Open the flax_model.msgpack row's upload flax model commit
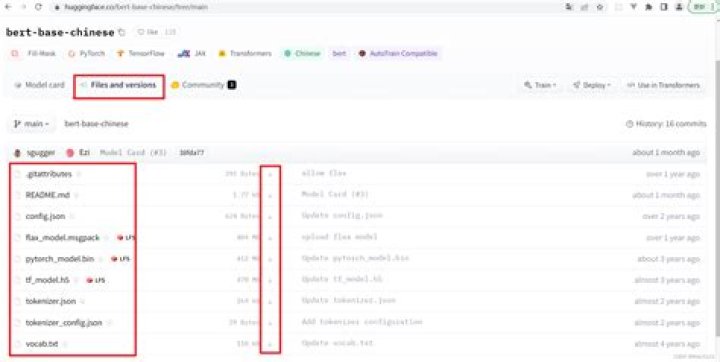This screenshot has height=362, width=720. click(339, 237)
